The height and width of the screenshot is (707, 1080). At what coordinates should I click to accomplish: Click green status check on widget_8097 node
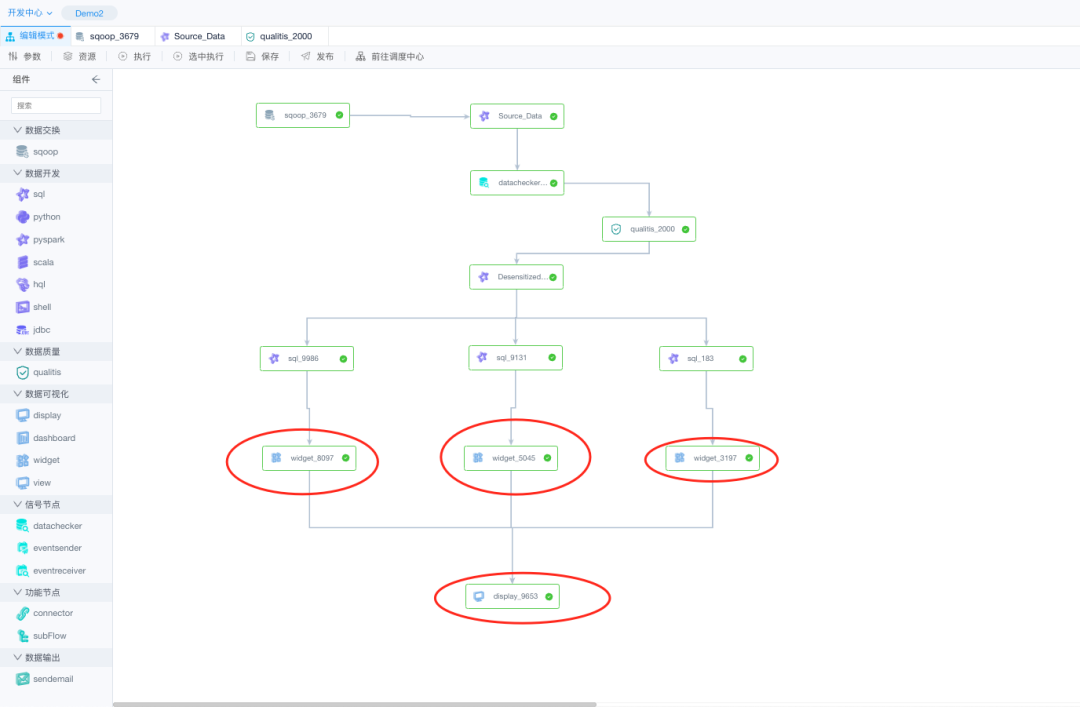(x=345, y=458)
